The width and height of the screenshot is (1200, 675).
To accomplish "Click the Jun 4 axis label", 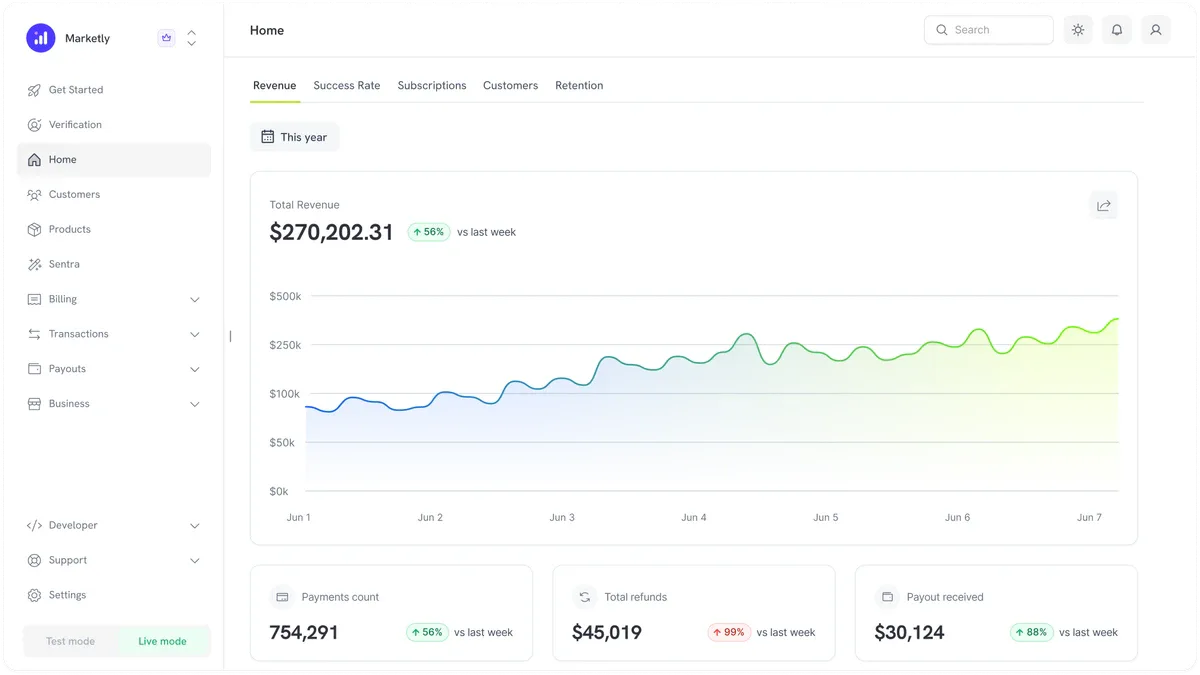I will click(x=694, y=518).
